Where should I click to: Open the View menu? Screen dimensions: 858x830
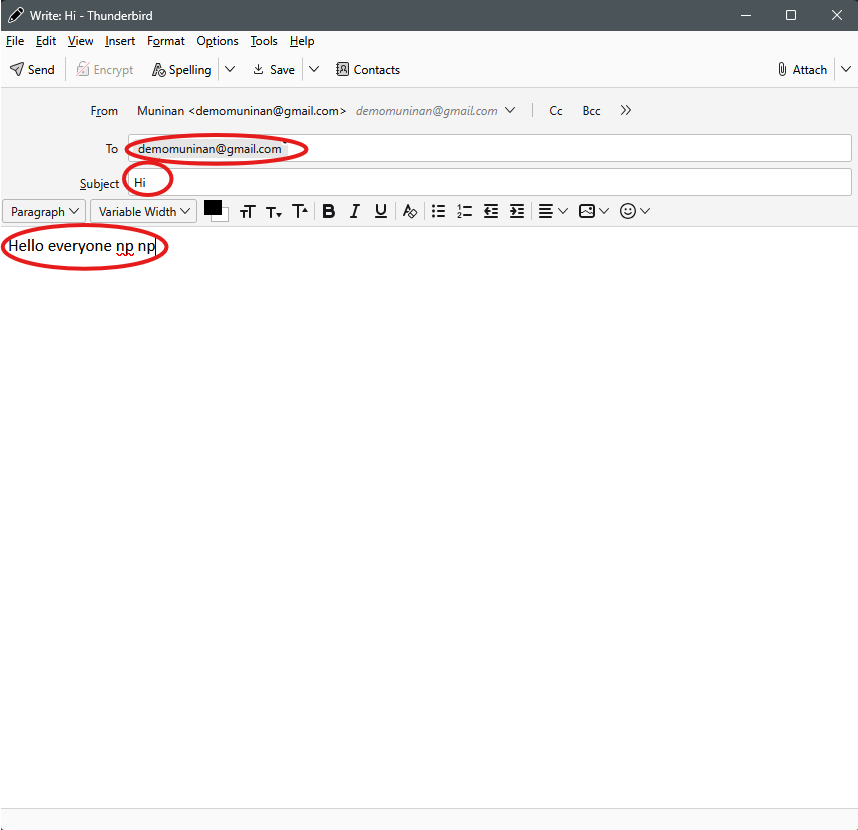[80, 41]
